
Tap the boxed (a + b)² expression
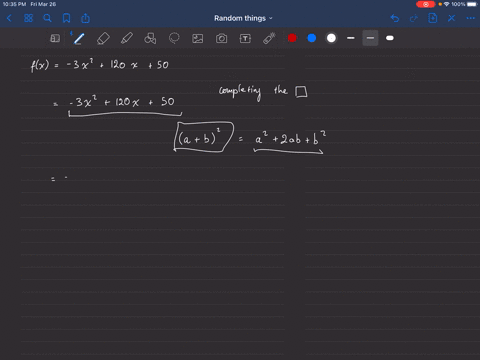203,137
